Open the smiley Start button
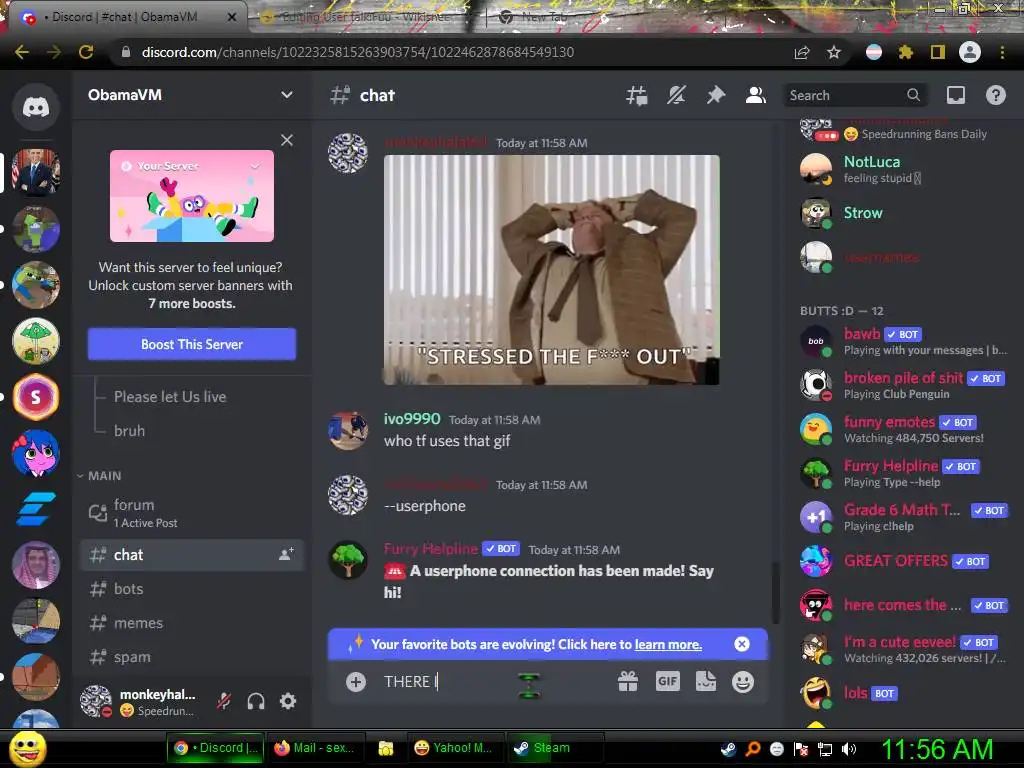 pyautogui.click(x=26, y=748)
